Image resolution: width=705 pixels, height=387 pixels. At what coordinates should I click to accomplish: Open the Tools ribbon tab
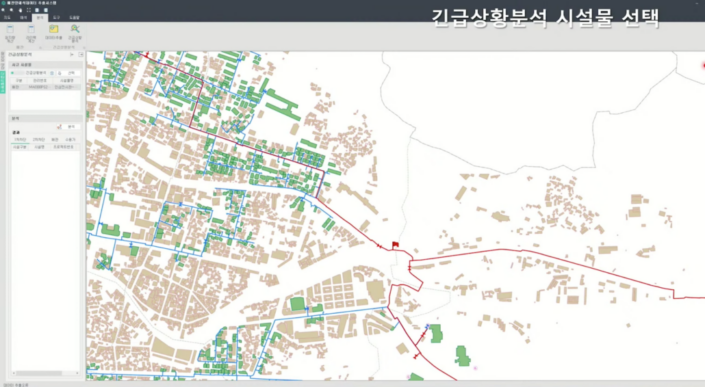click(x=57, y=18)
